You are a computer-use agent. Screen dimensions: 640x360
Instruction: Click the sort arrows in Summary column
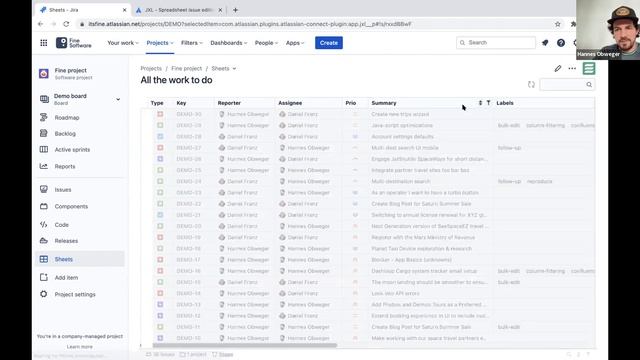[x=480, y=103]
